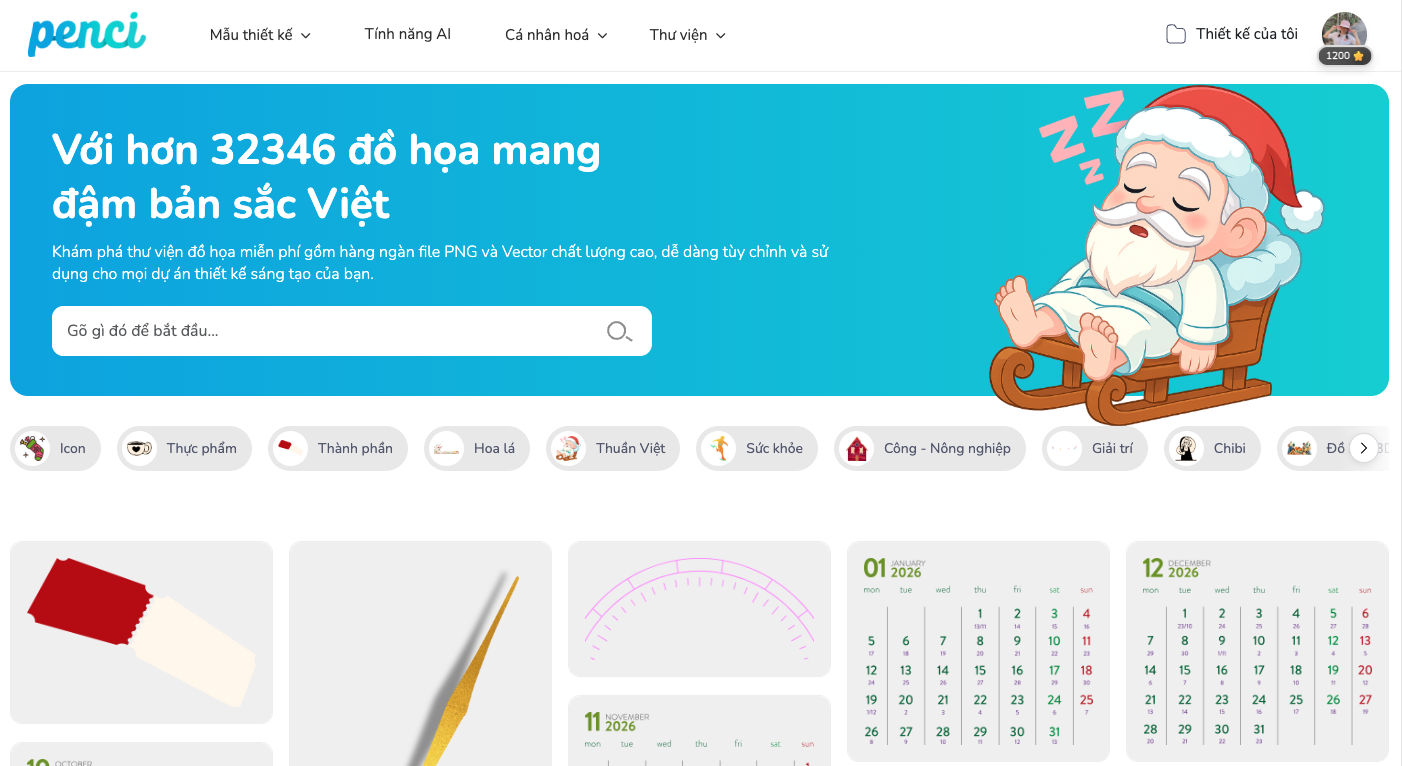The image size is (1402, 766).
Task: Show more categories with right arrow
Action: click(1363, 448)
